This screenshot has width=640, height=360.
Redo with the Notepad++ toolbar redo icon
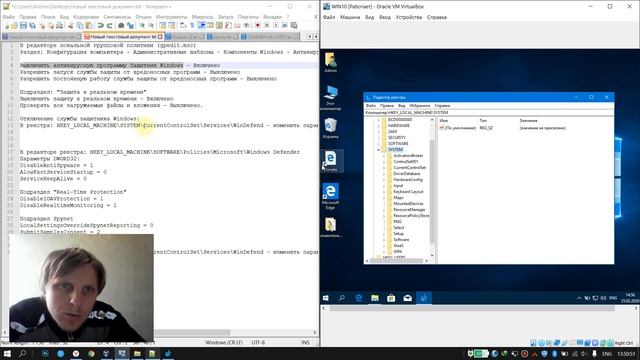109,25
